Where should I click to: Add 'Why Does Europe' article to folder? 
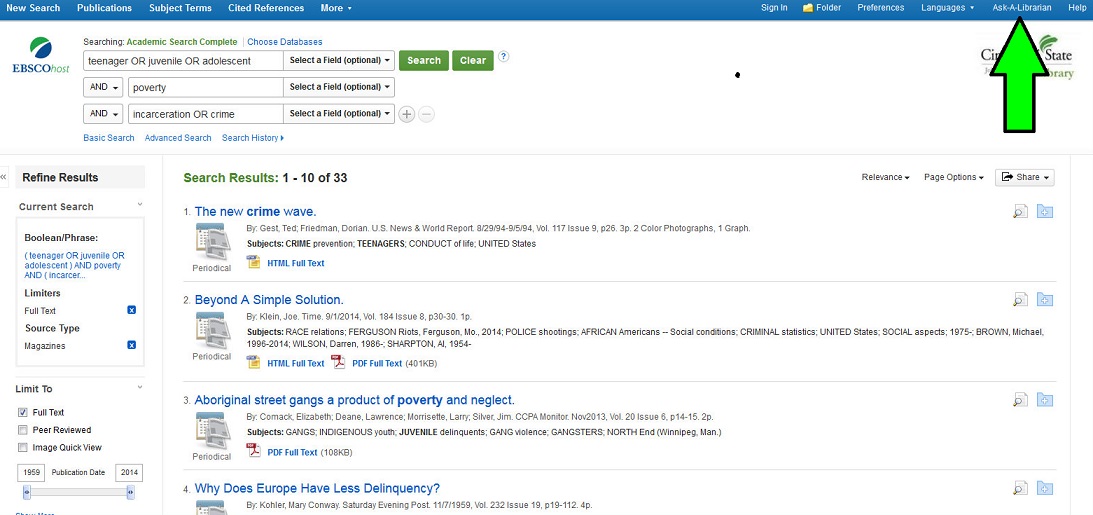tap(1044, 488)
